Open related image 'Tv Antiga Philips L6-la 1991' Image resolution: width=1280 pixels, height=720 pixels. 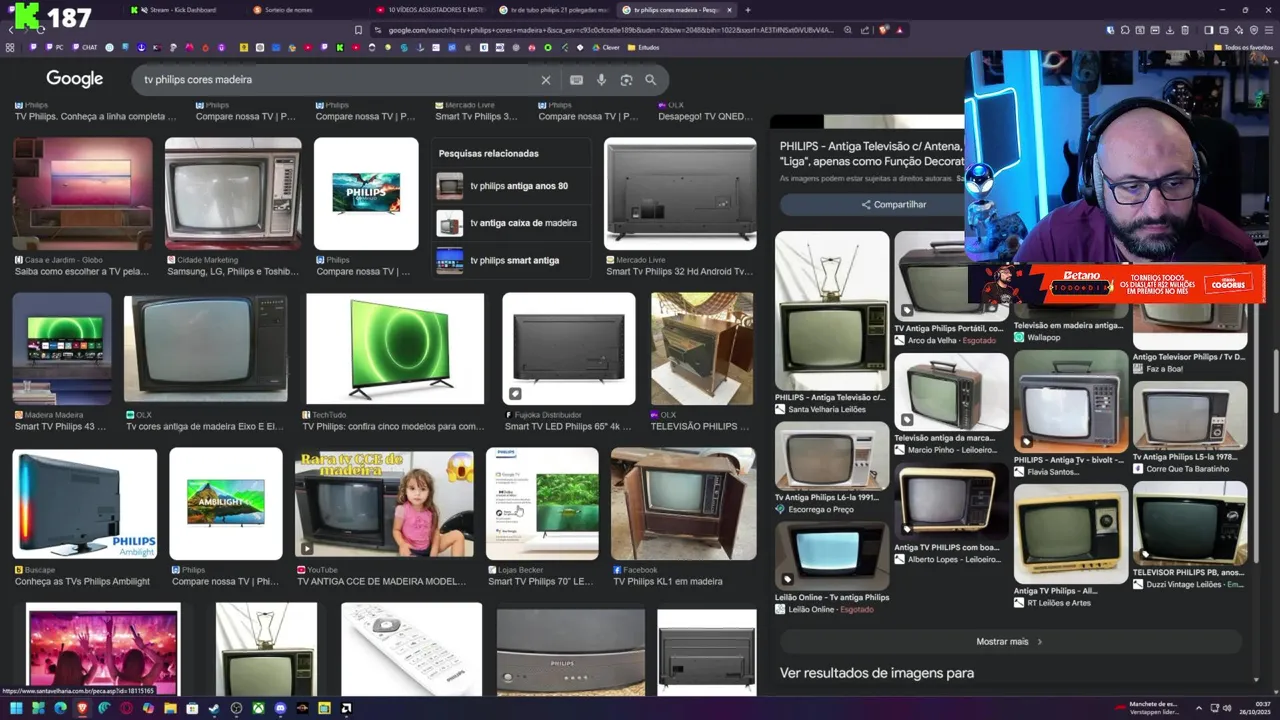[x=832, y=455]
